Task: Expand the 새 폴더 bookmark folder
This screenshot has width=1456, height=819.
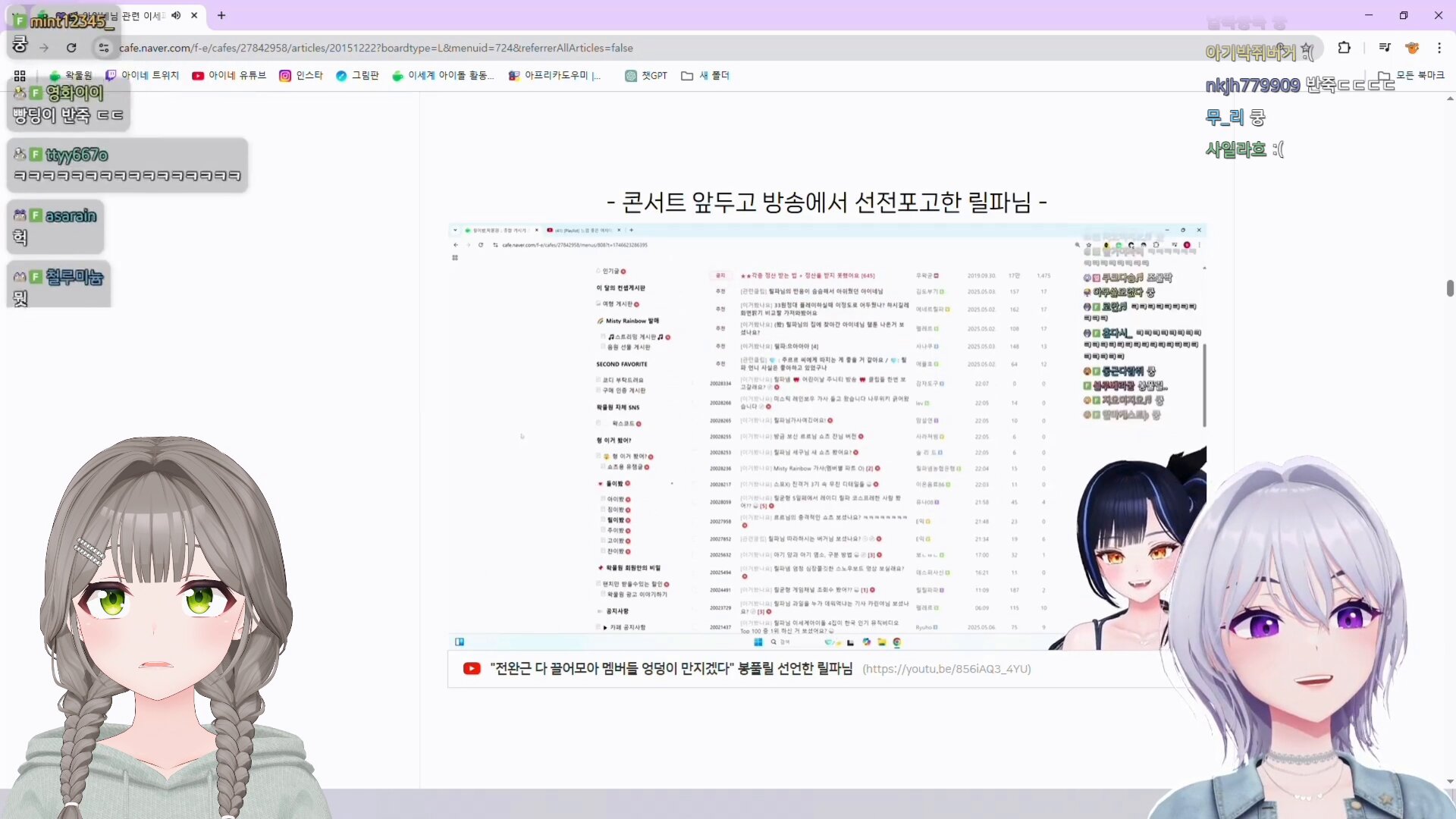Action: (x=705, y=76)
